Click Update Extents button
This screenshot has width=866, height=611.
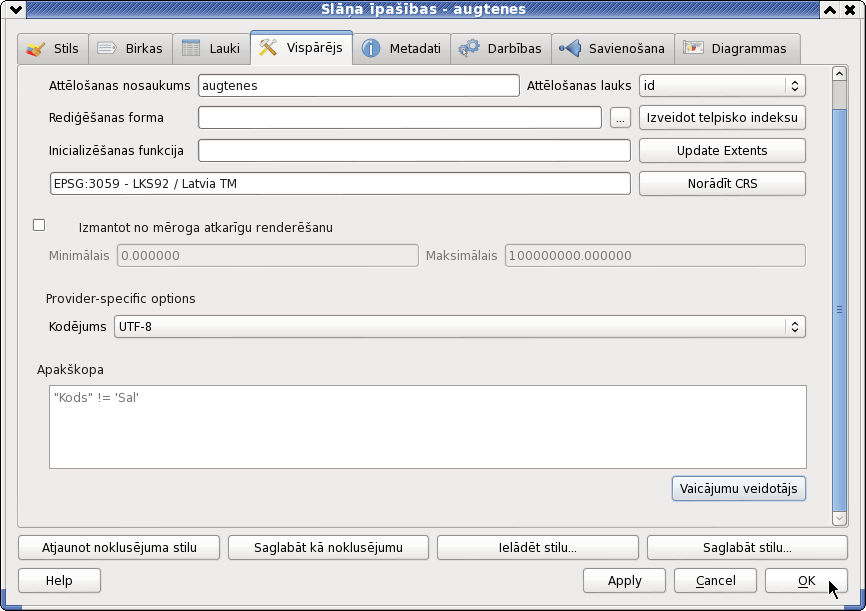coord(722,151)
